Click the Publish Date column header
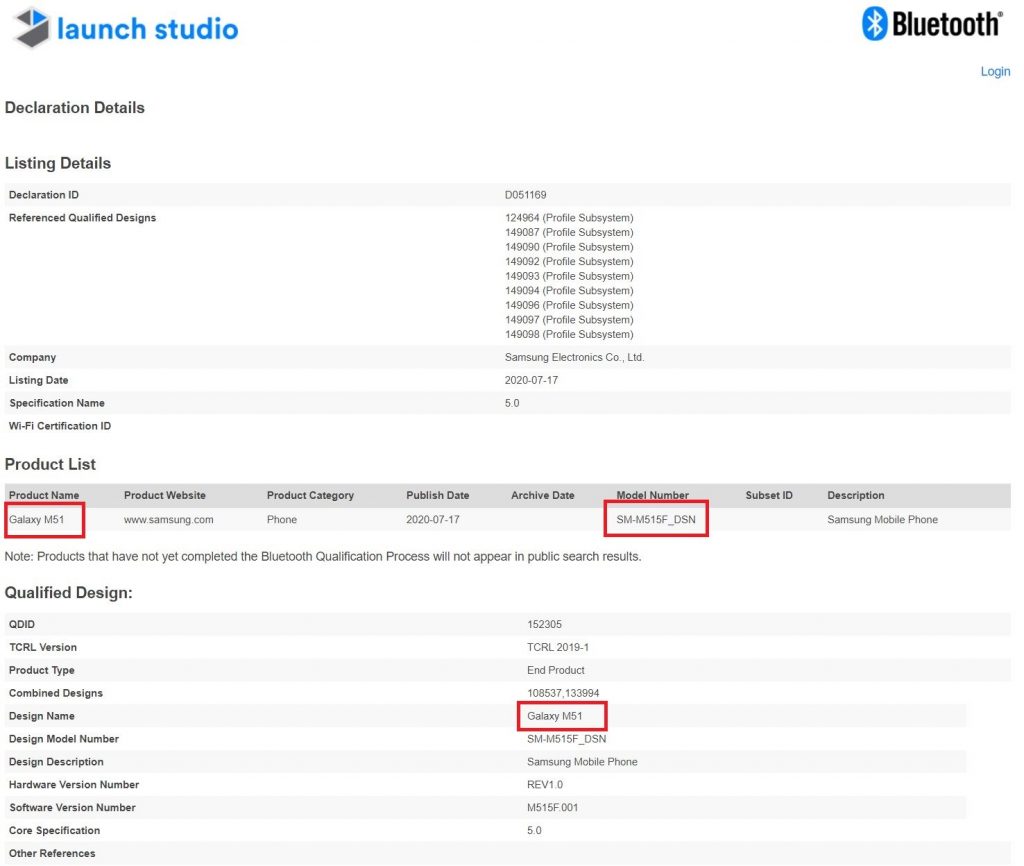The width and height of the screenshot is (1024, 866). click(x=437, y=494)
